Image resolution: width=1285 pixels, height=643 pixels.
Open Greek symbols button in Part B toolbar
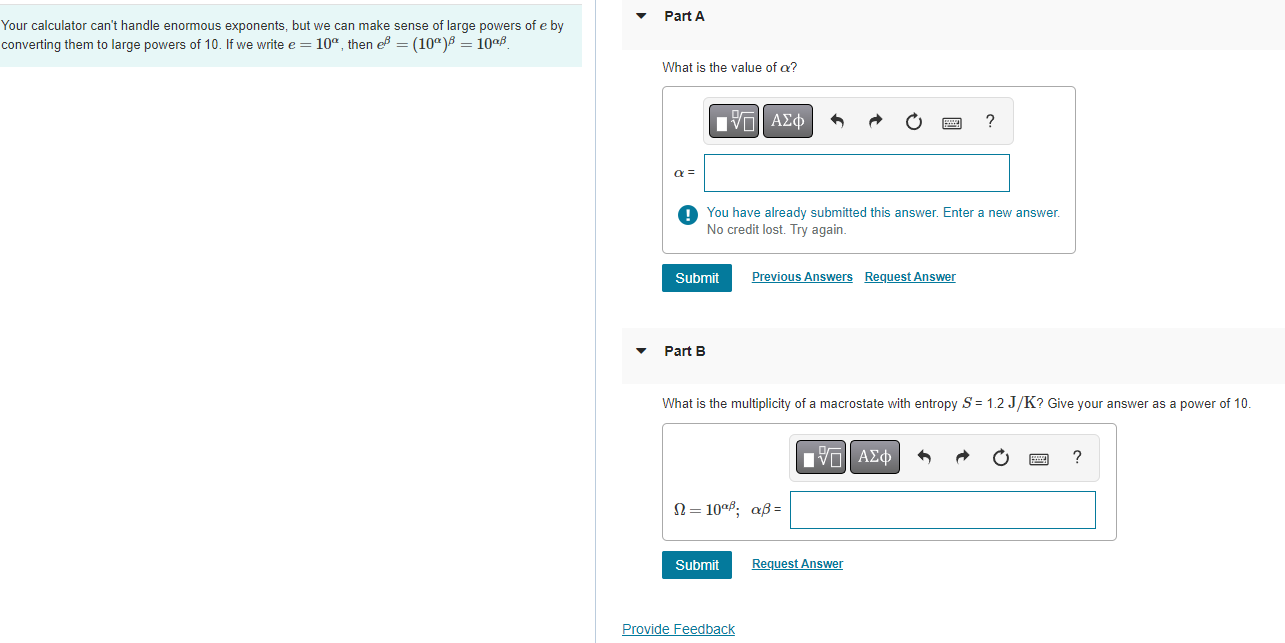click(874, 457)
